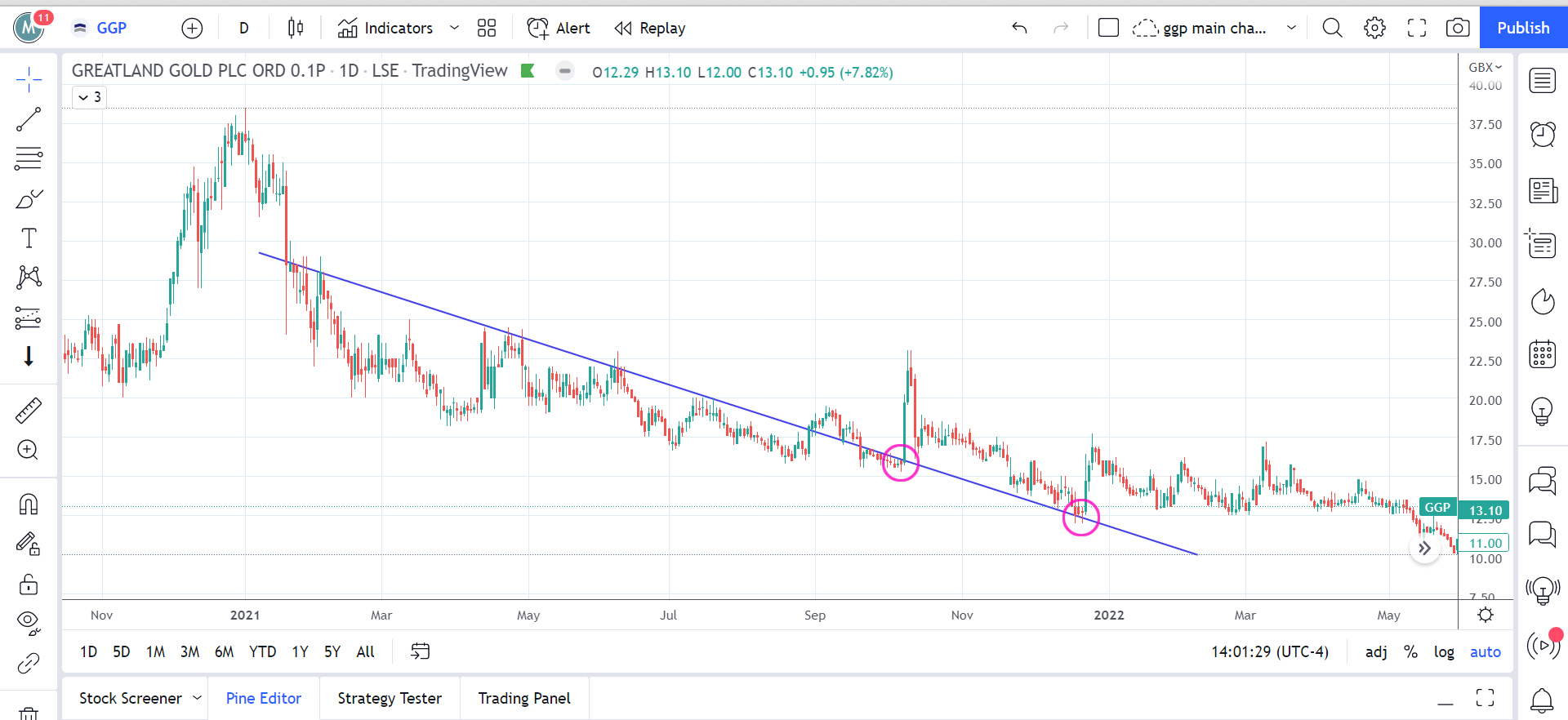Toggle auto scale mode

pyautogui.click(x=1486, y=651)
